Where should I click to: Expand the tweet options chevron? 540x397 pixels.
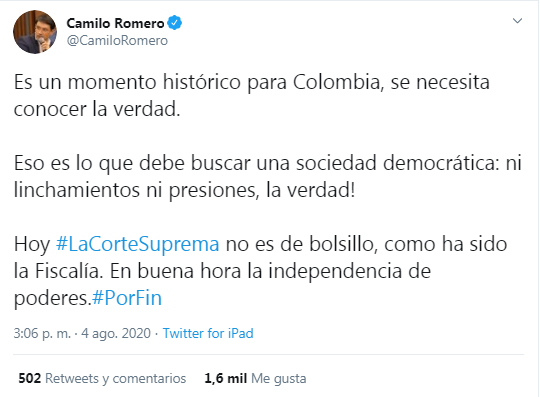click(517, 21)
